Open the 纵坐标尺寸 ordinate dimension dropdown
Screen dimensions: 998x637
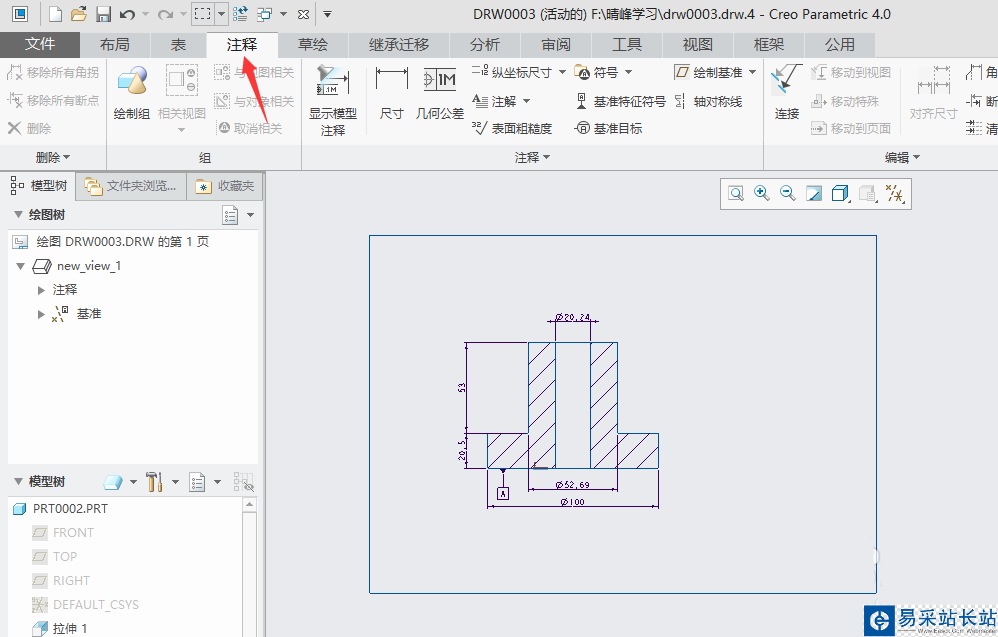(562, 73)
